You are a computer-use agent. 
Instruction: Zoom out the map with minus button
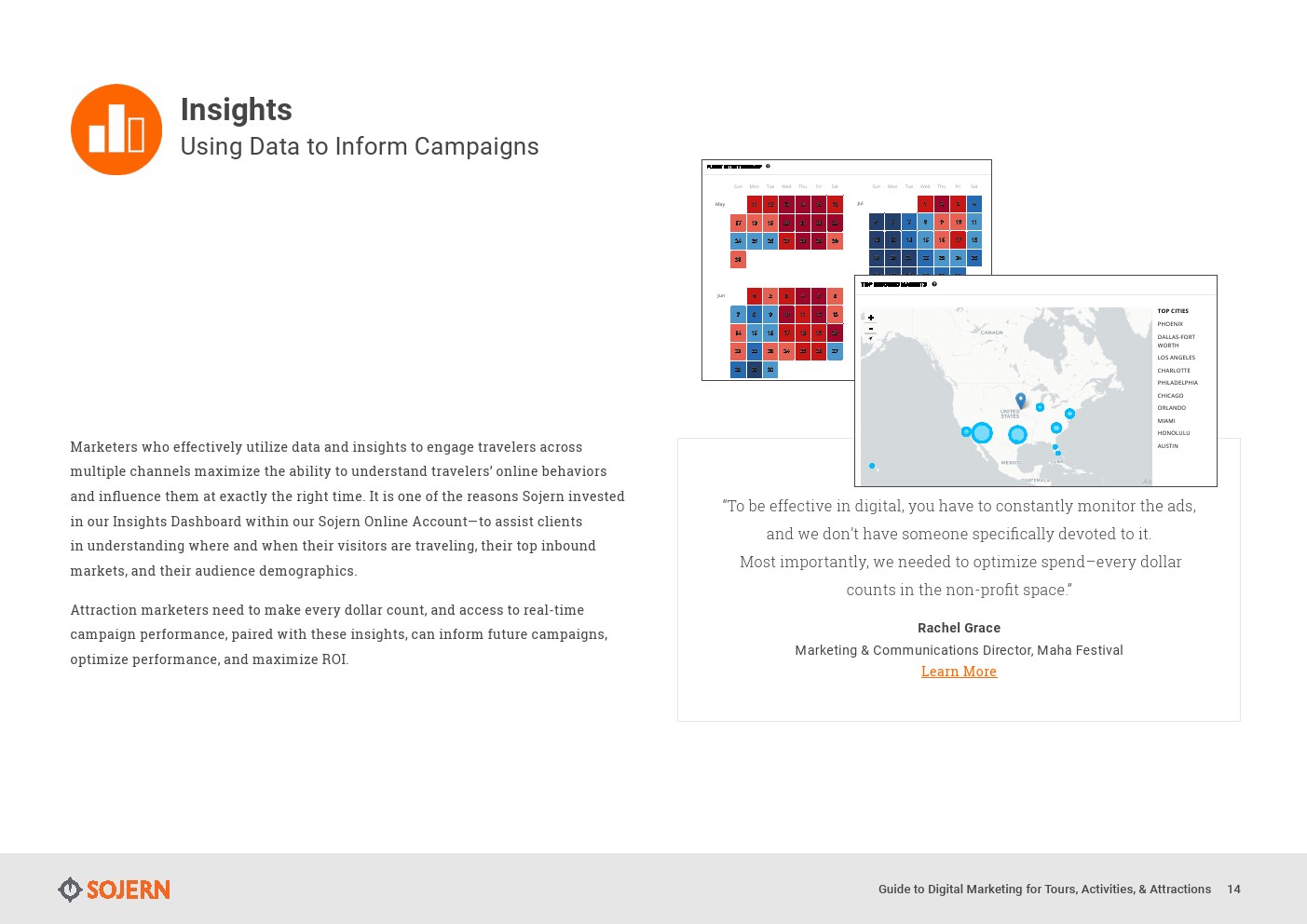(871, 328)
